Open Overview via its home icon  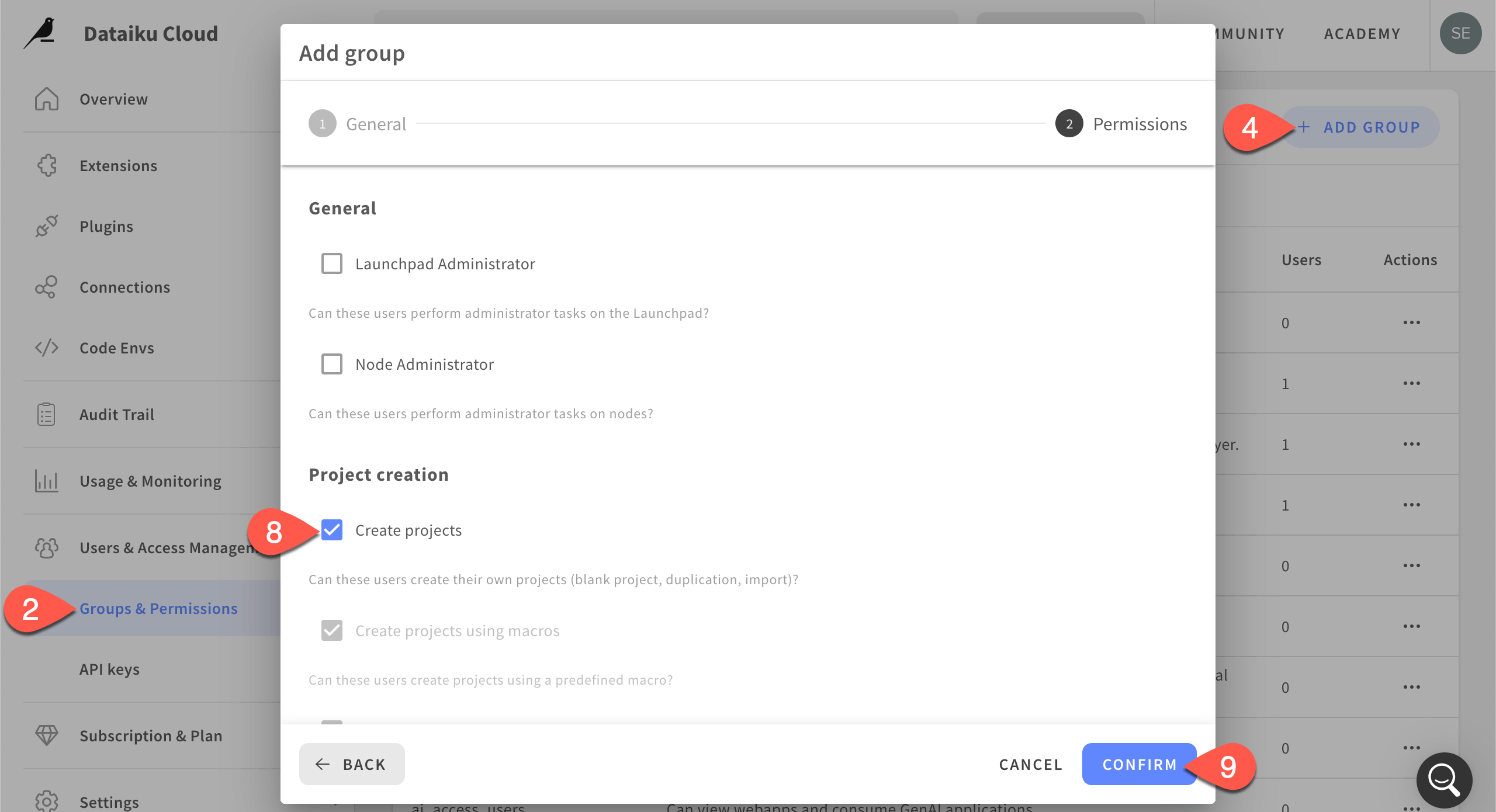pyautogui.click(x=47, y=99)
